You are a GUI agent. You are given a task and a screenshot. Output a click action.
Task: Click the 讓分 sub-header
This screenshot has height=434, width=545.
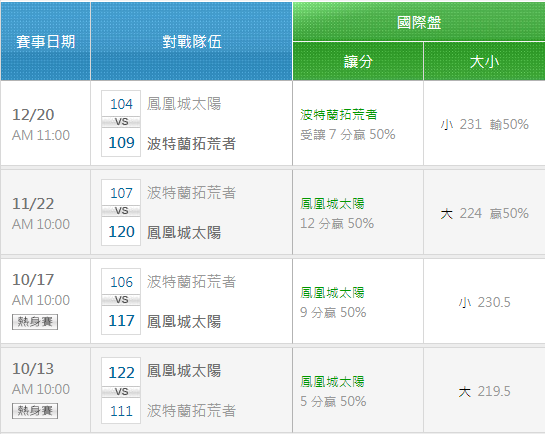[x=358, y=62]
